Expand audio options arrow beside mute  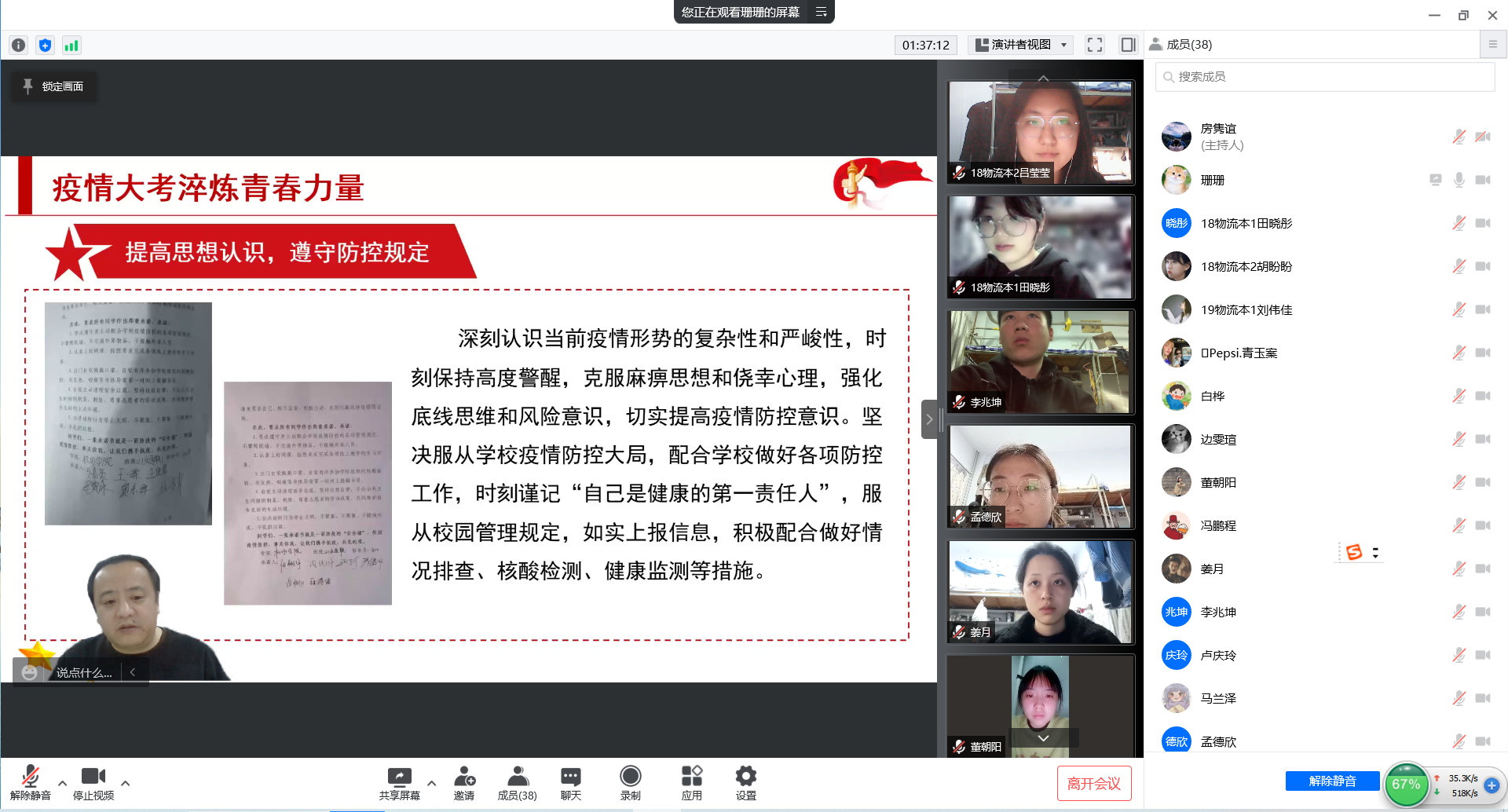(63, 783)
